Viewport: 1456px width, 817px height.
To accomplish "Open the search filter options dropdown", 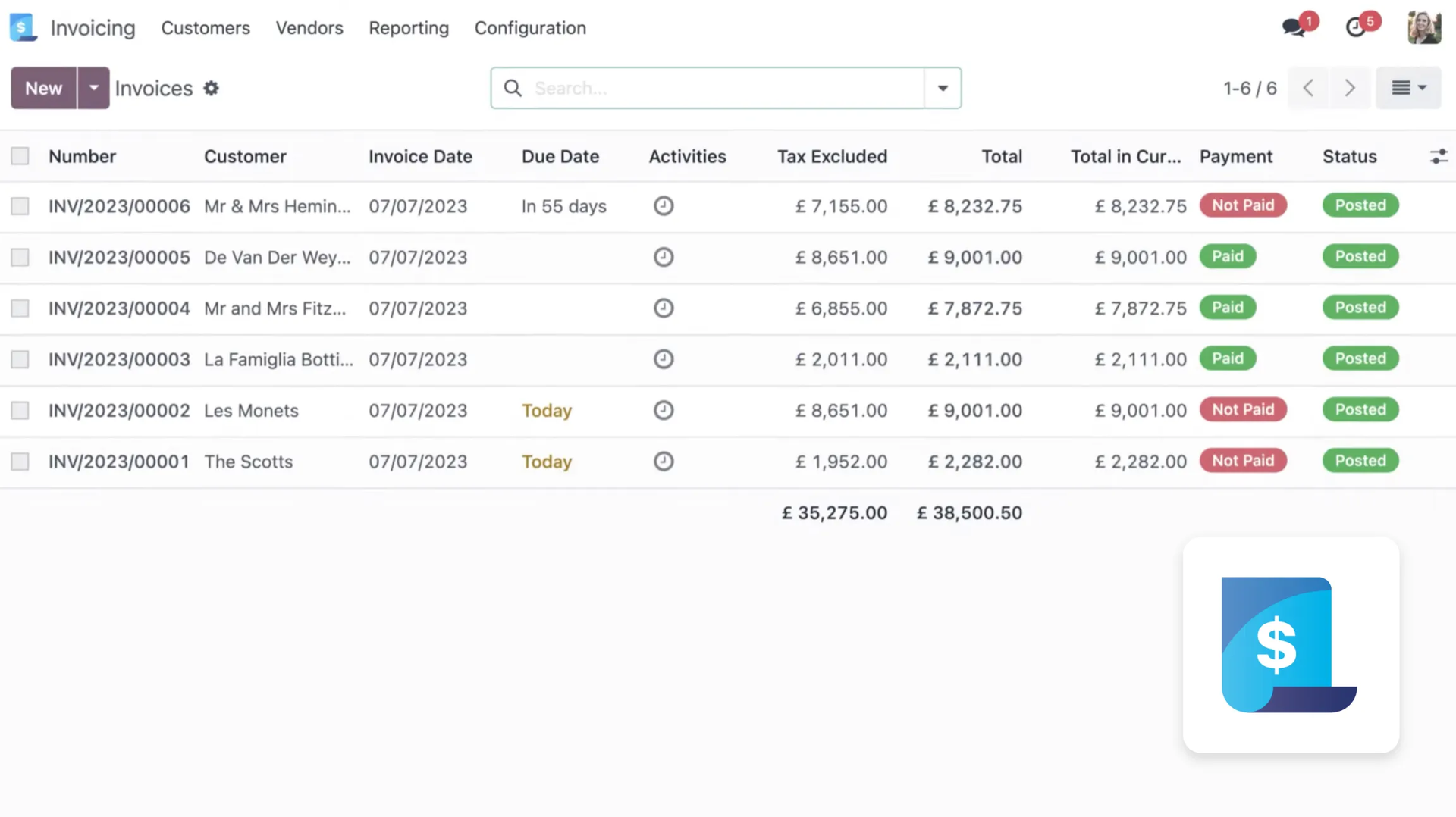I will (x=943, y=88).
